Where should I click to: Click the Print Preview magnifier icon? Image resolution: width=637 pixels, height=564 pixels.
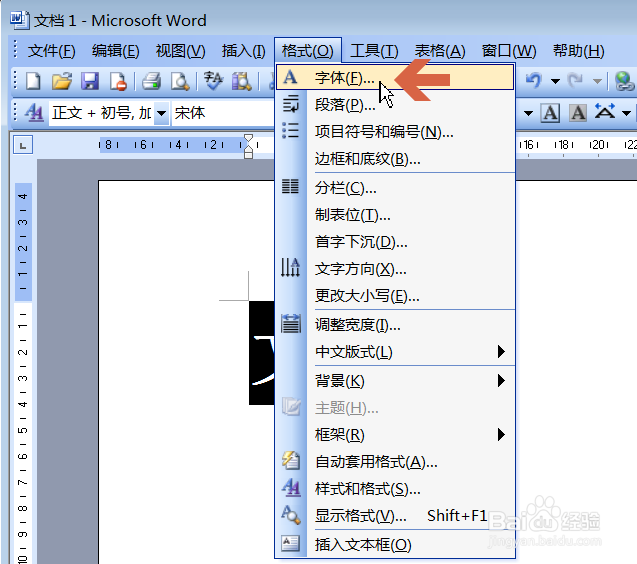tap(180, 80)
